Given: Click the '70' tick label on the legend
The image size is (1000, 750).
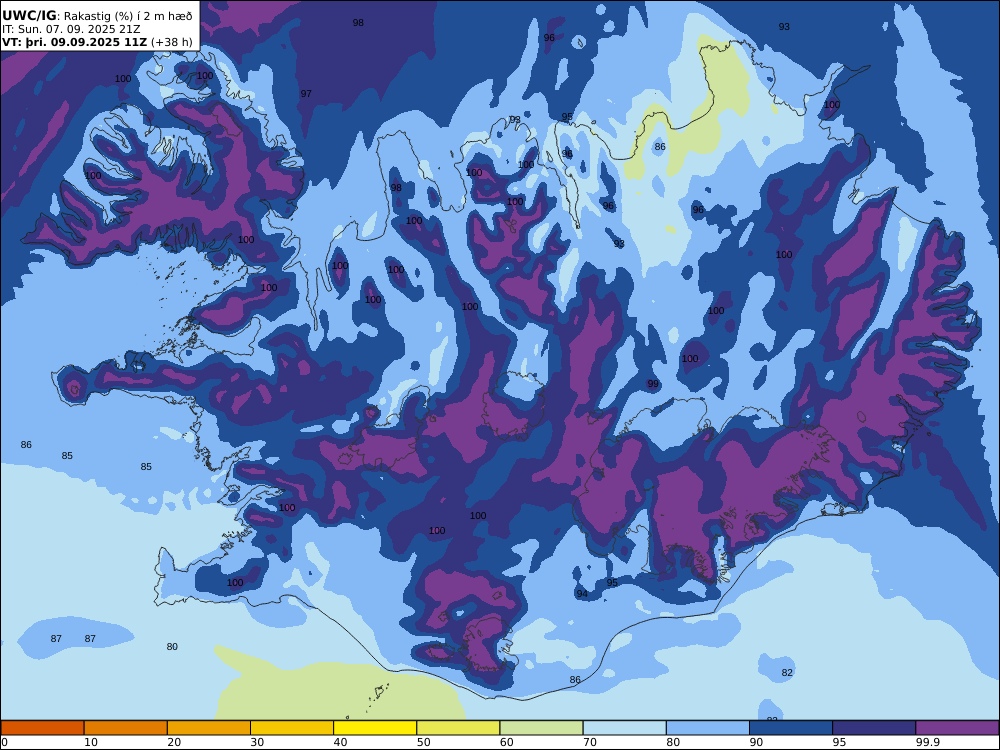Looking at the screenshot, I should point(590,742).
